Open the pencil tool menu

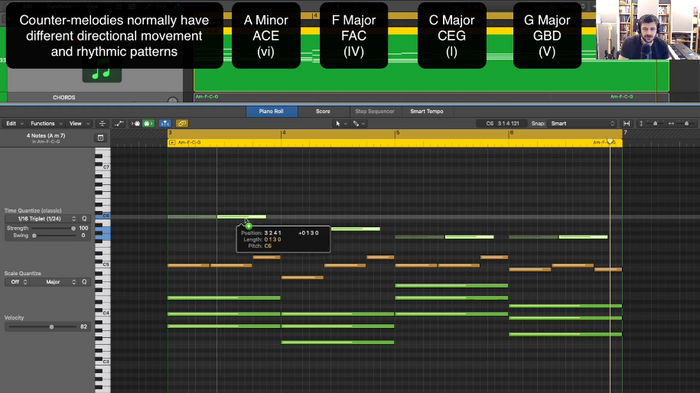(358, 123)
